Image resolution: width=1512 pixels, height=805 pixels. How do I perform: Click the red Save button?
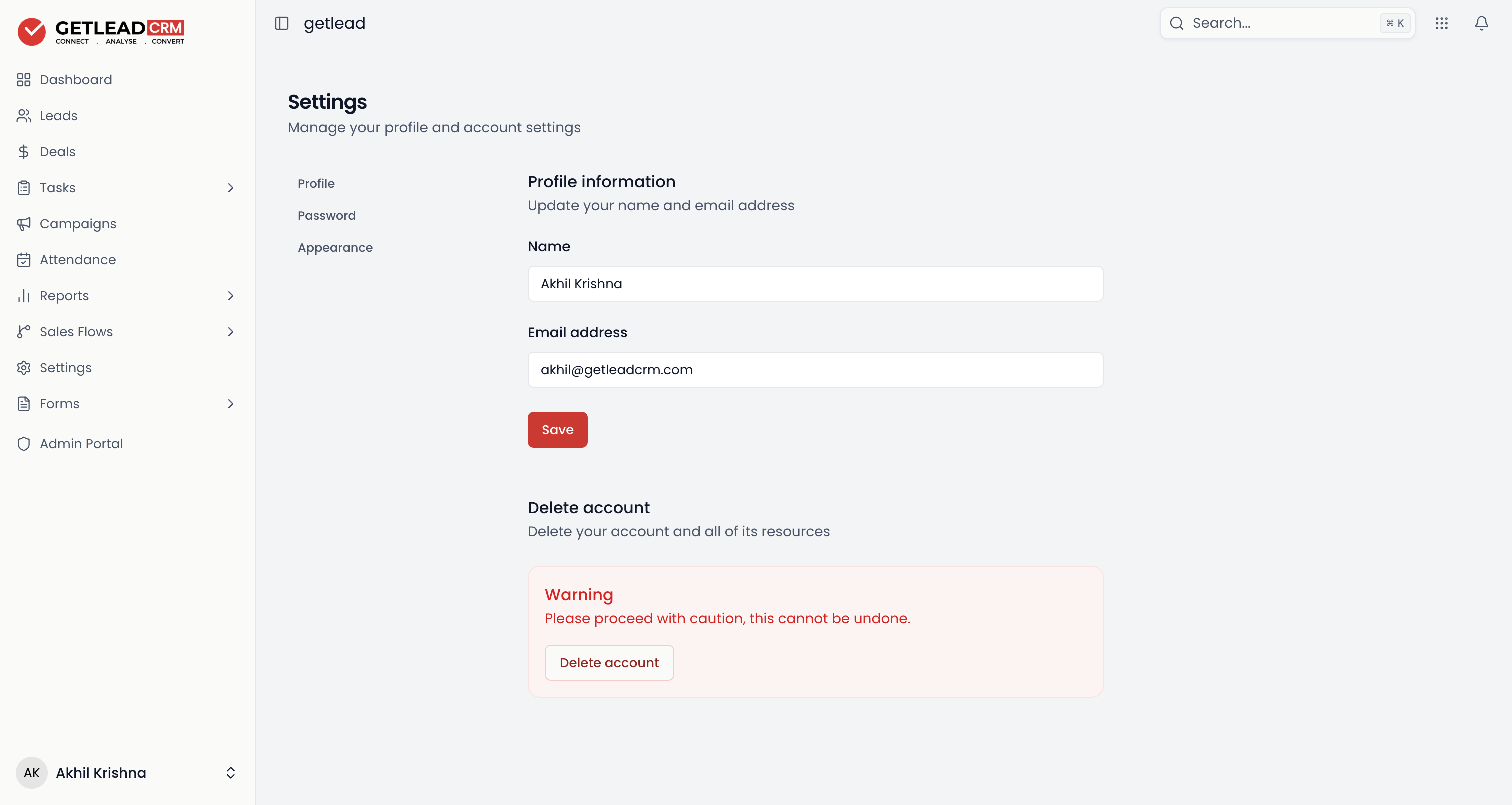(557, 430)
